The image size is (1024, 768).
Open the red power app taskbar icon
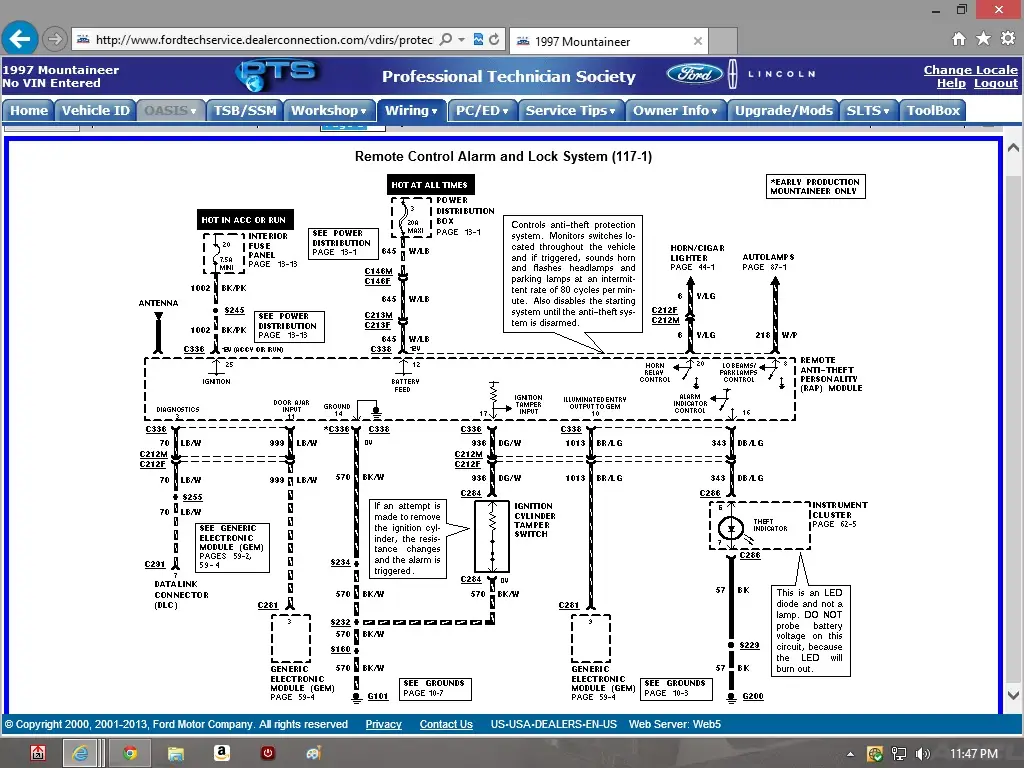click(x=268, y=753)
